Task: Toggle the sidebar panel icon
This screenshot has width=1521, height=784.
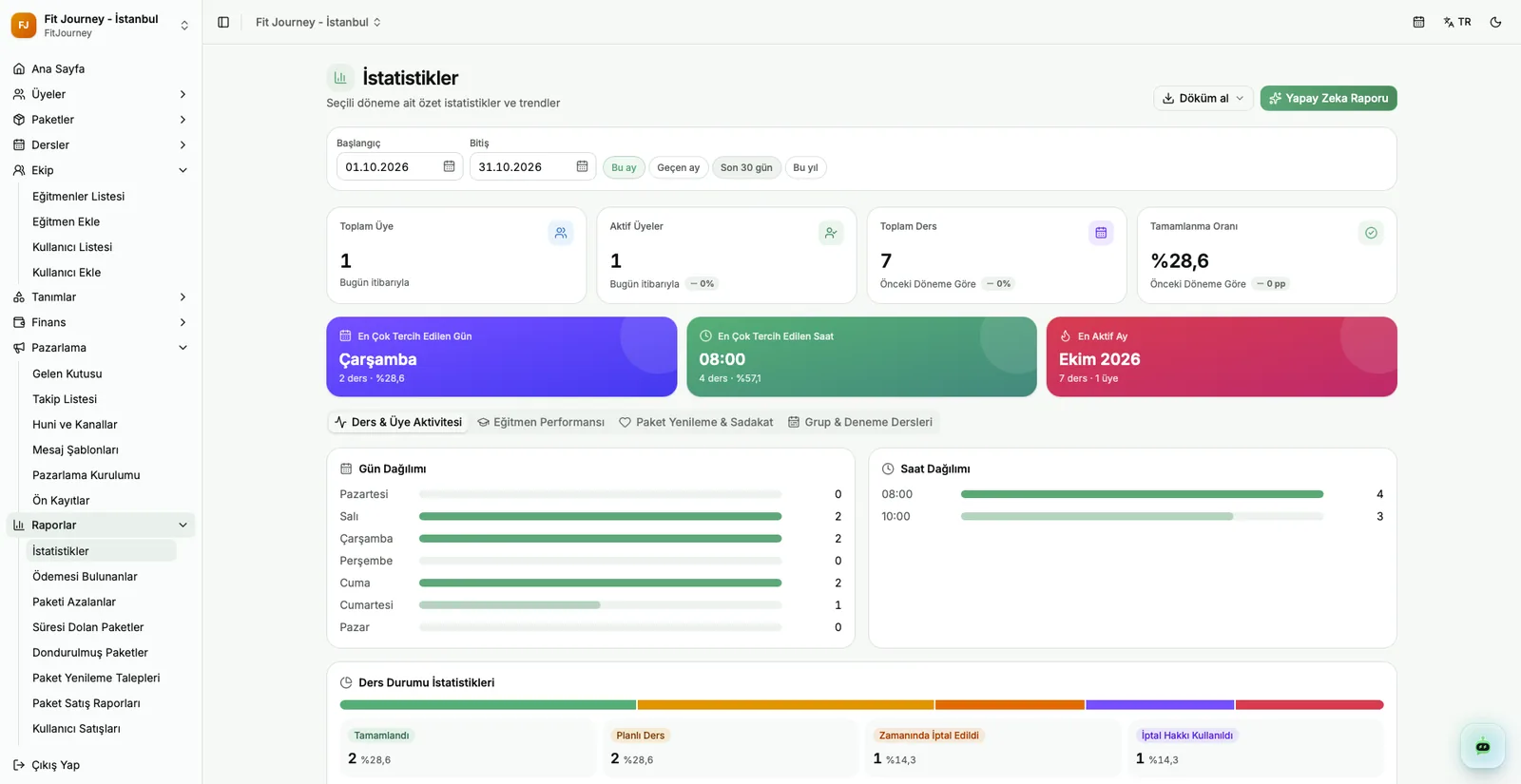Action: (223, 22)
